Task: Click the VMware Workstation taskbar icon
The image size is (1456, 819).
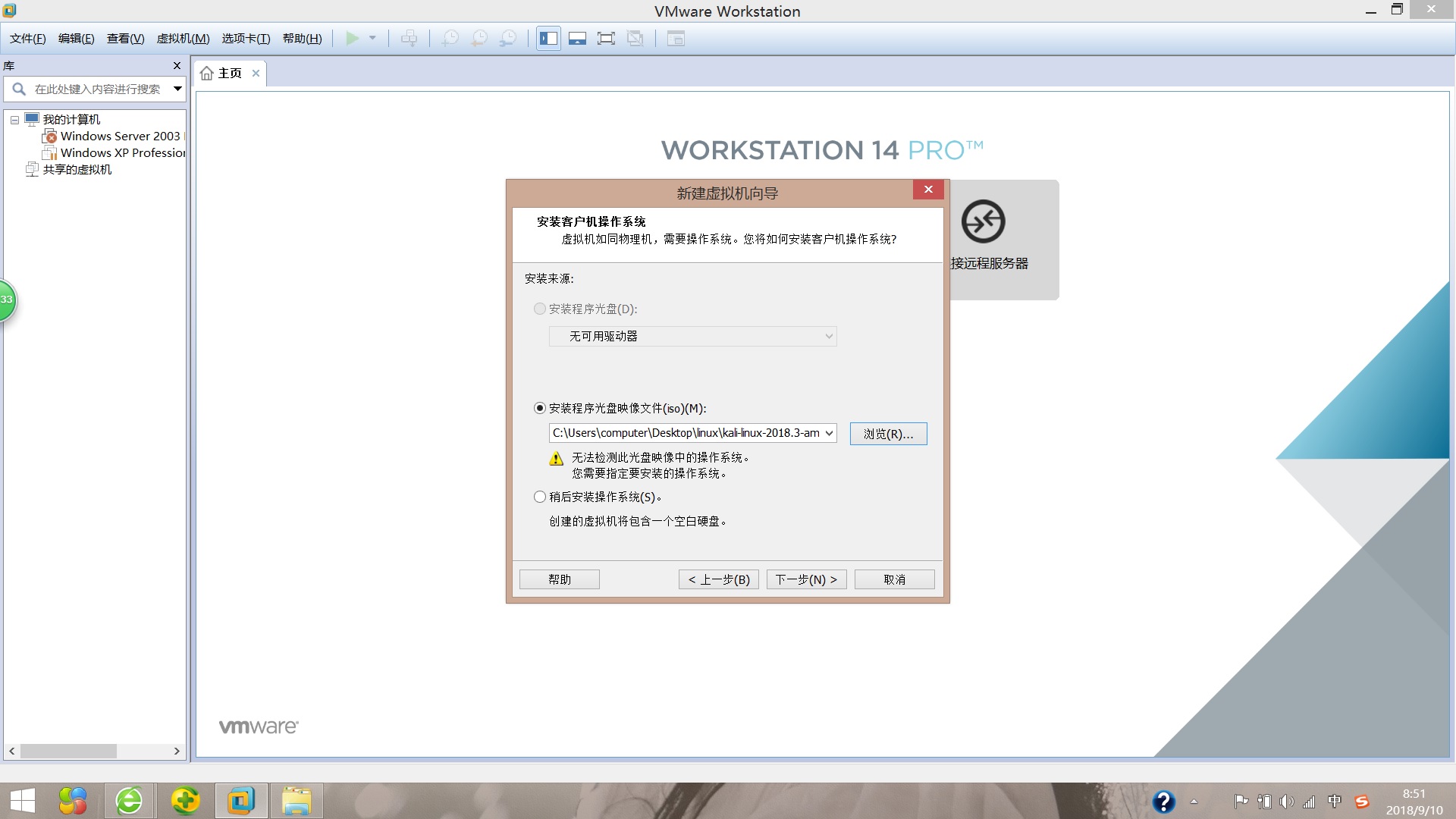Action: tap(241, 801)
